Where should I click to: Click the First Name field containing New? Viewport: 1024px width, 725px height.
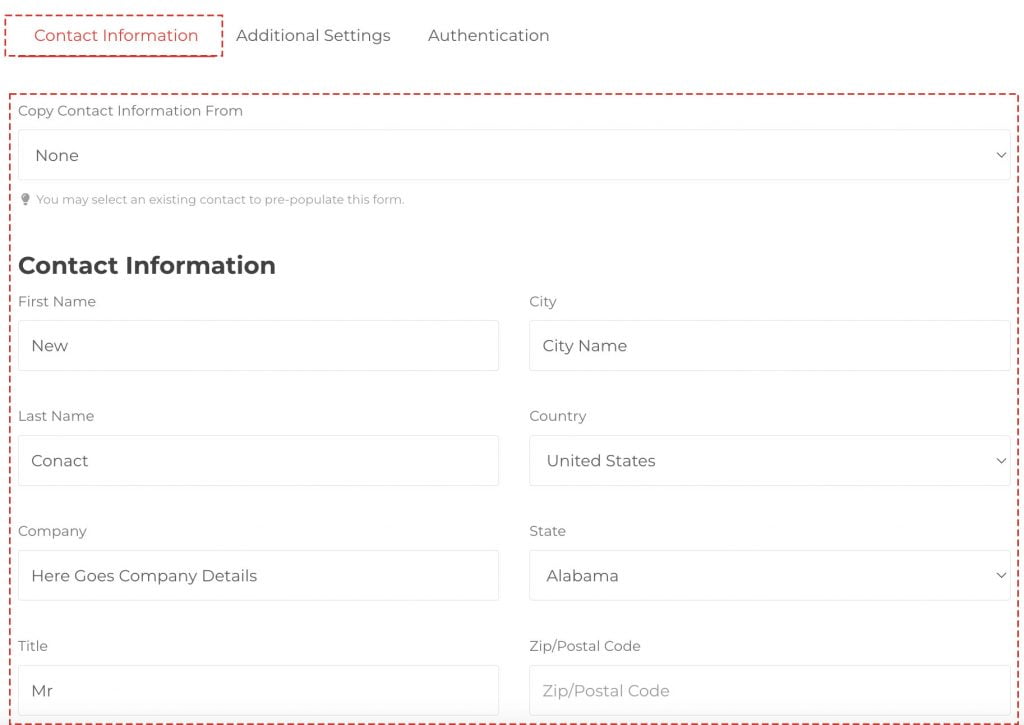click(258, 346)
